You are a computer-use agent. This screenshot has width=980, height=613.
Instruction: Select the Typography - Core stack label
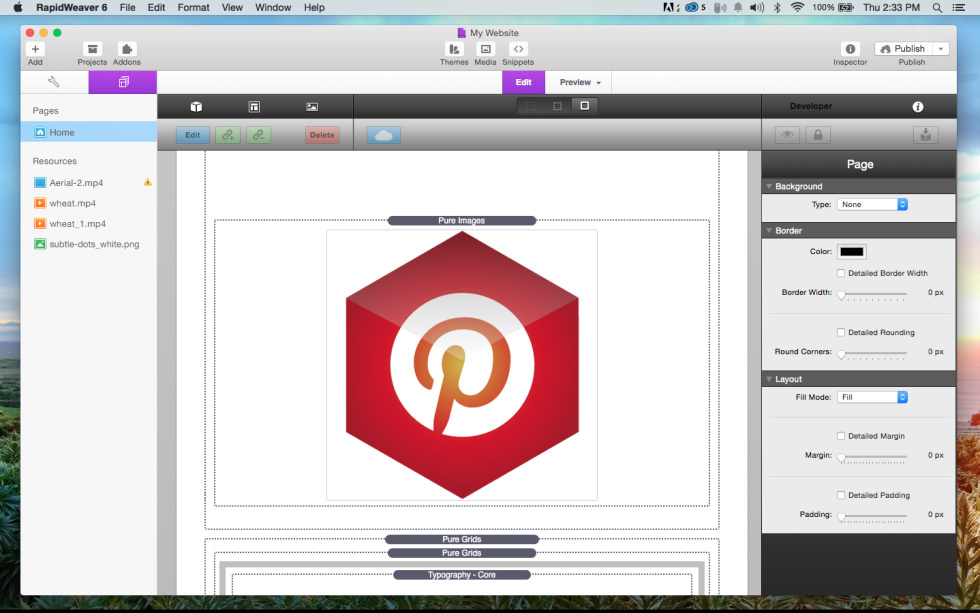pos(462,575)
